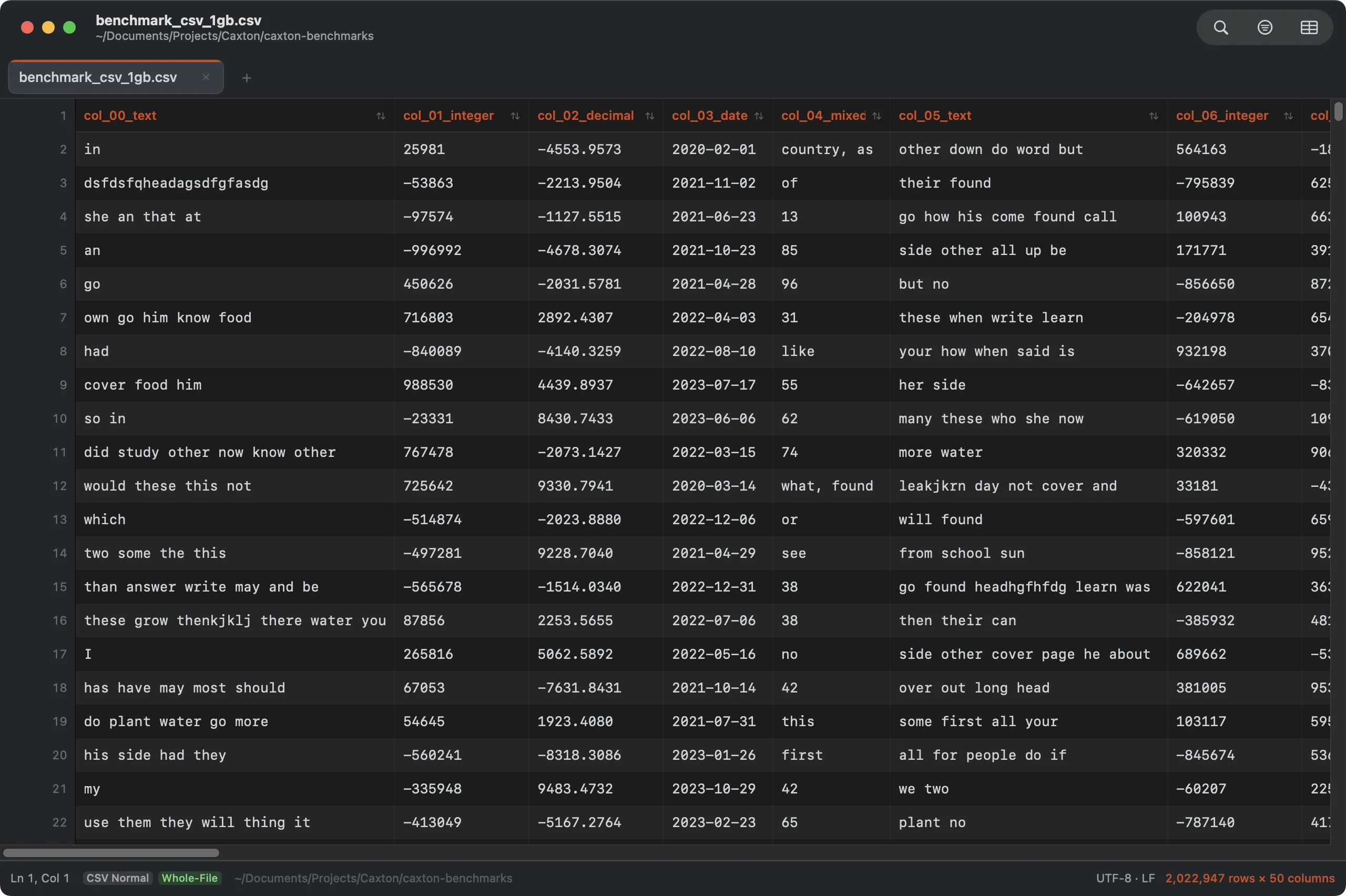This screenshot has height=896, width=1346.
Task: Click the rows × columns count in status bar
Action: pos(1249,878)
